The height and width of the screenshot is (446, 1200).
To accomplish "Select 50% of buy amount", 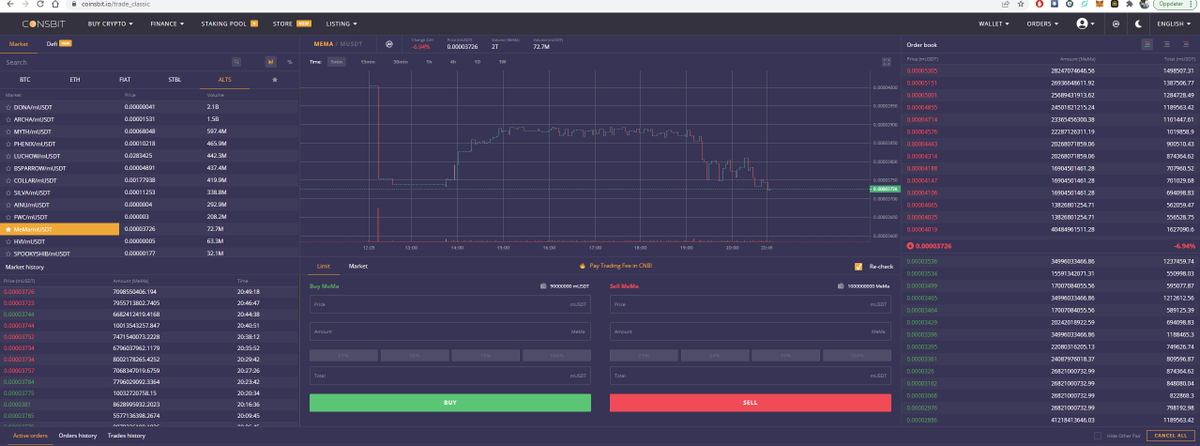I will [414, 355].
